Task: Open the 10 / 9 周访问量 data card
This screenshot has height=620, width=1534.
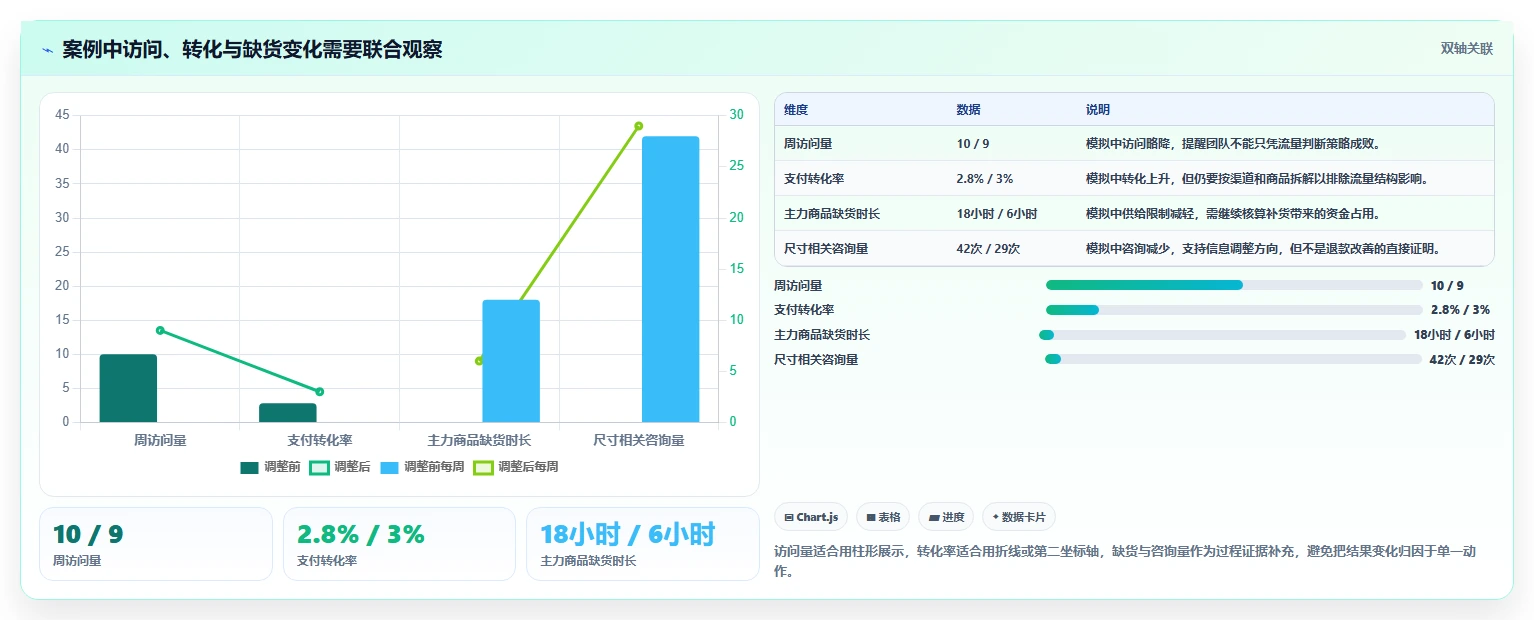Action: click(155, 544)
